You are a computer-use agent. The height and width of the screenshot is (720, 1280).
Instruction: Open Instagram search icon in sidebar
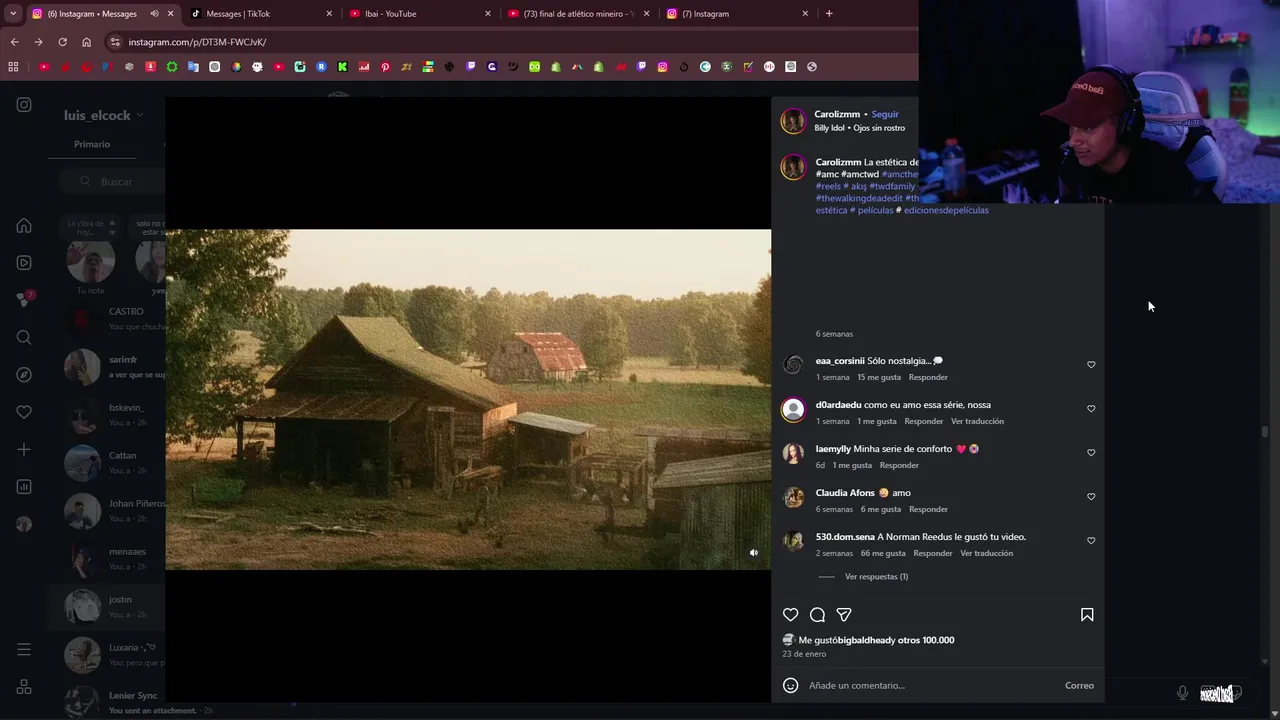tap(24, 337)
